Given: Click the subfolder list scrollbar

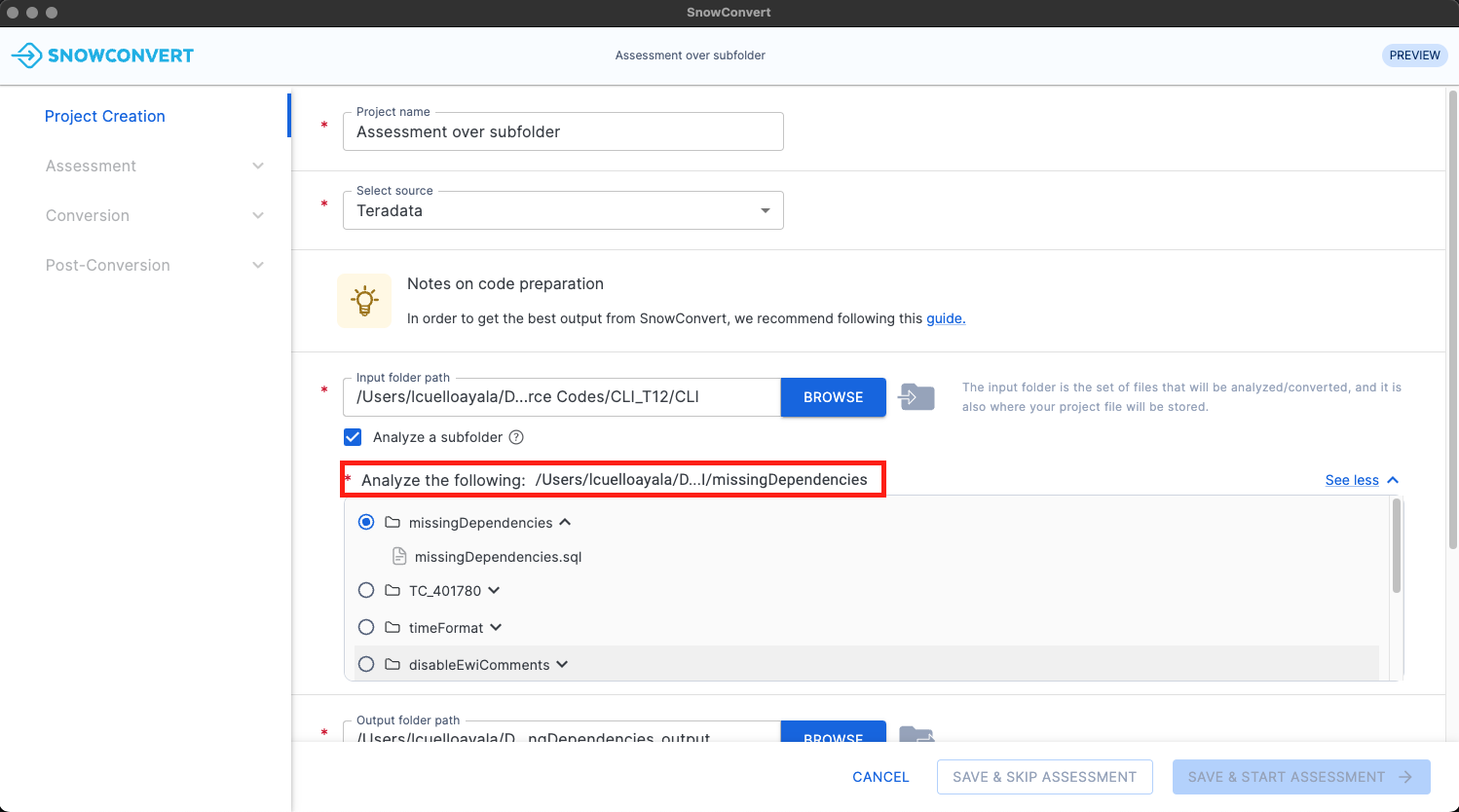Looking at the screenshot, I should 1397,545.
